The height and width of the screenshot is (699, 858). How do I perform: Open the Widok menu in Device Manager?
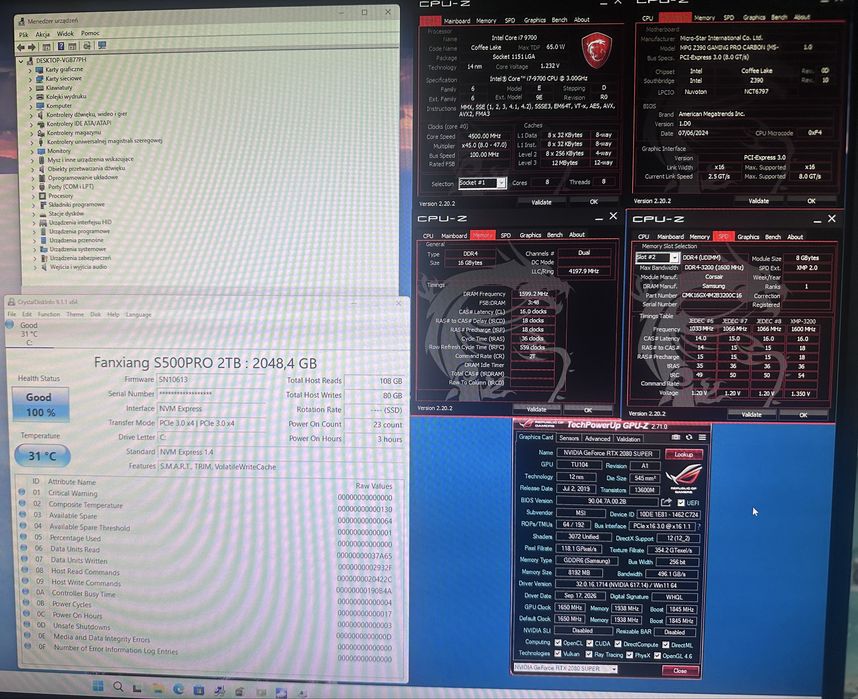65,33
